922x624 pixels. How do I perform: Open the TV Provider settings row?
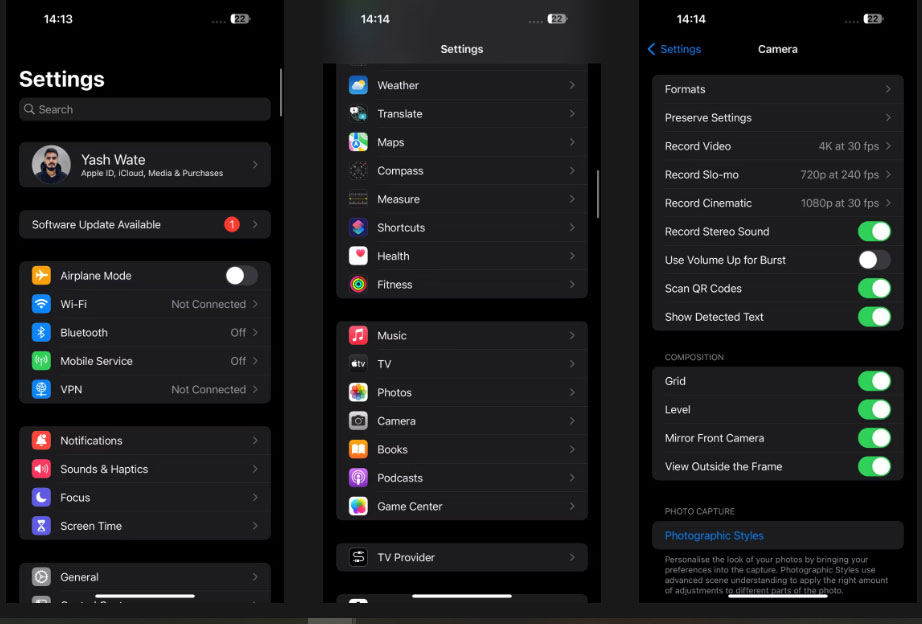(x=462, y=557)
